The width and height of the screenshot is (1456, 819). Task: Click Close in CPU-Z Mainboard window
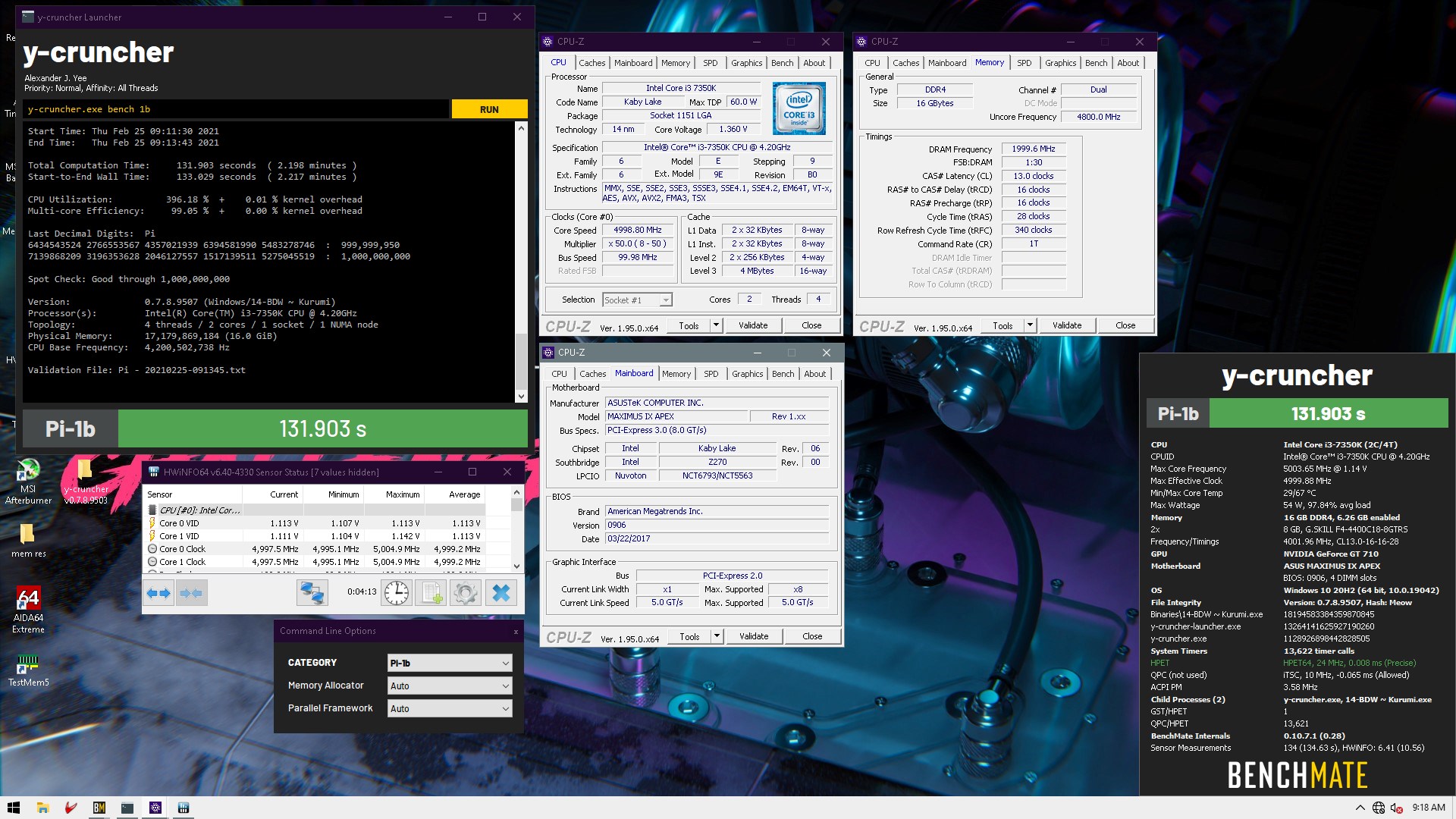coord(812,636)
